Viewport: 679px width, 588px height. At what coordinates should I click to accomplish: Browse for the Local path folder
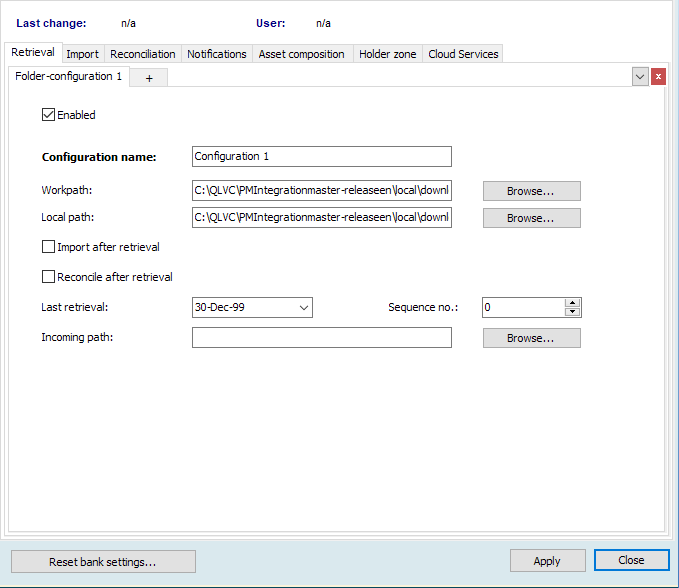pos(531,218)
